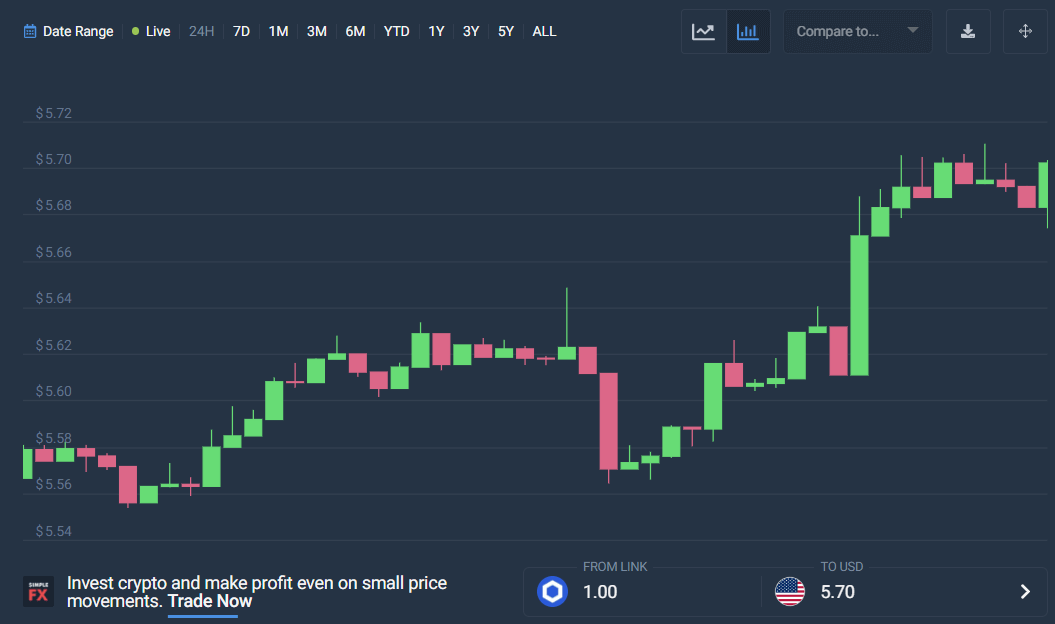Viewport: 1055px width, 624px height.
Task: Switch to line chart view
Action: point(704,32)
